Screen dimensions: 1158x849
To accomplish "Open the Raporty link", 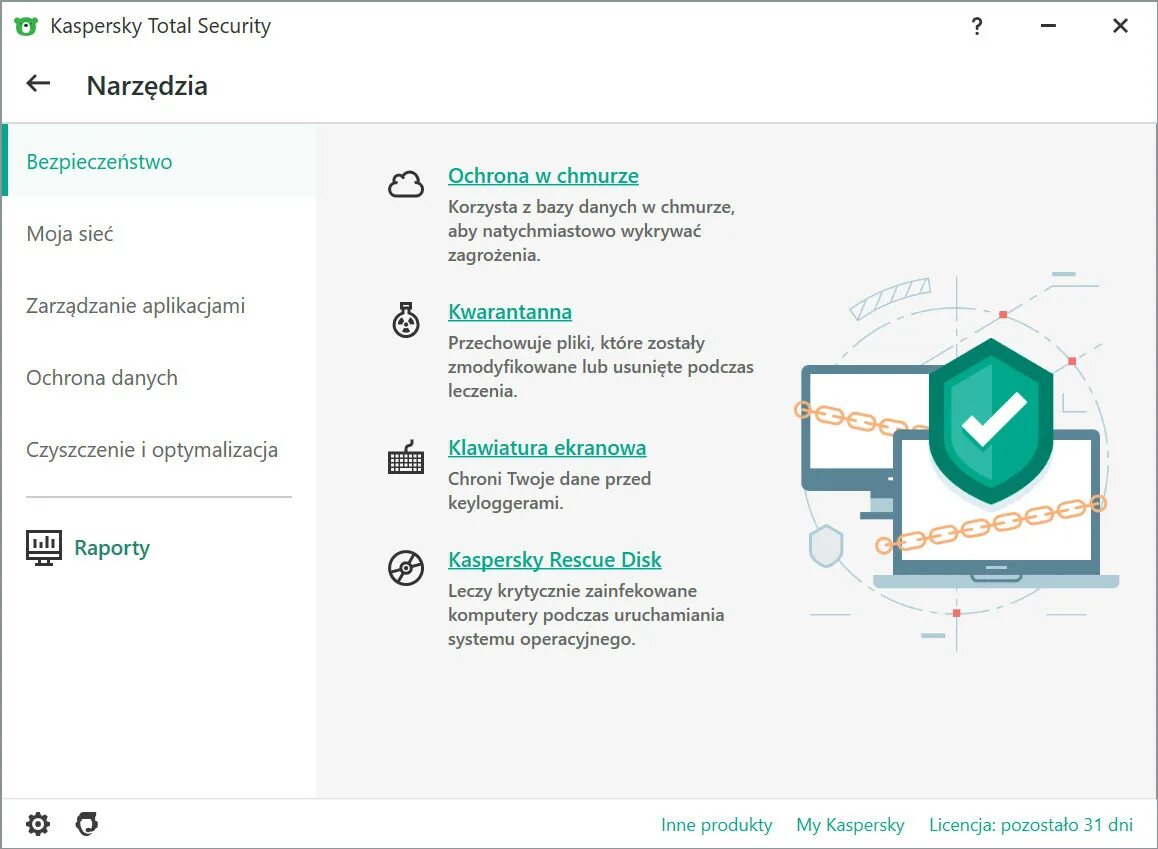I will (112, 548).
